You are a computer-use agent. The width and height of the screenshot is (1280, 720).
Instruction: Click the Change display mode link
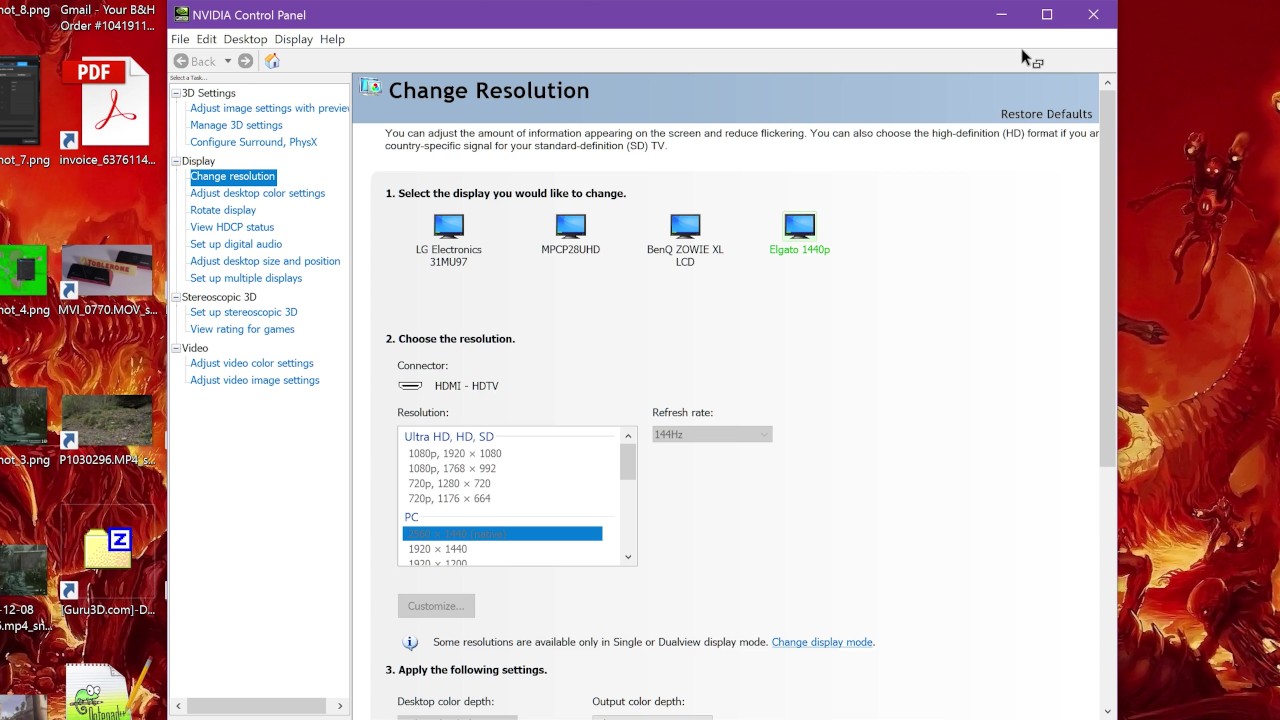coord(822,642)
